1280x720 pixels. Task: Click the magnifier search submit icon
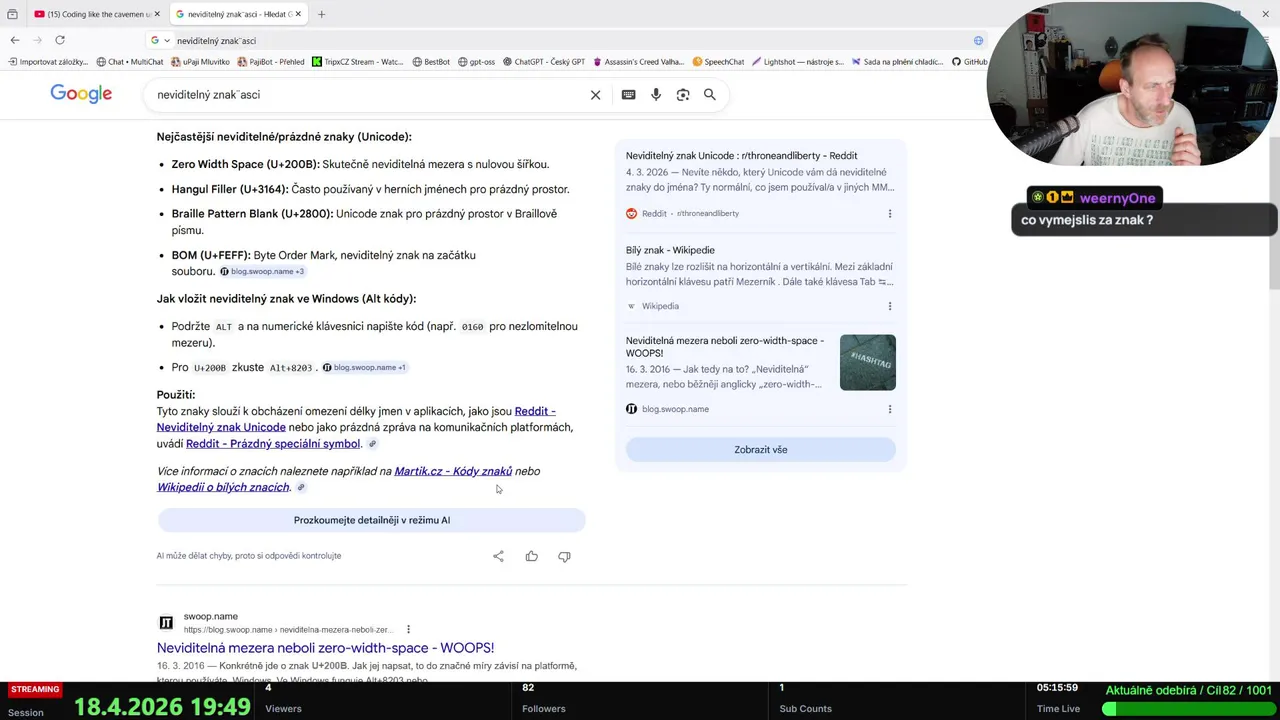(x=710, y=94)
